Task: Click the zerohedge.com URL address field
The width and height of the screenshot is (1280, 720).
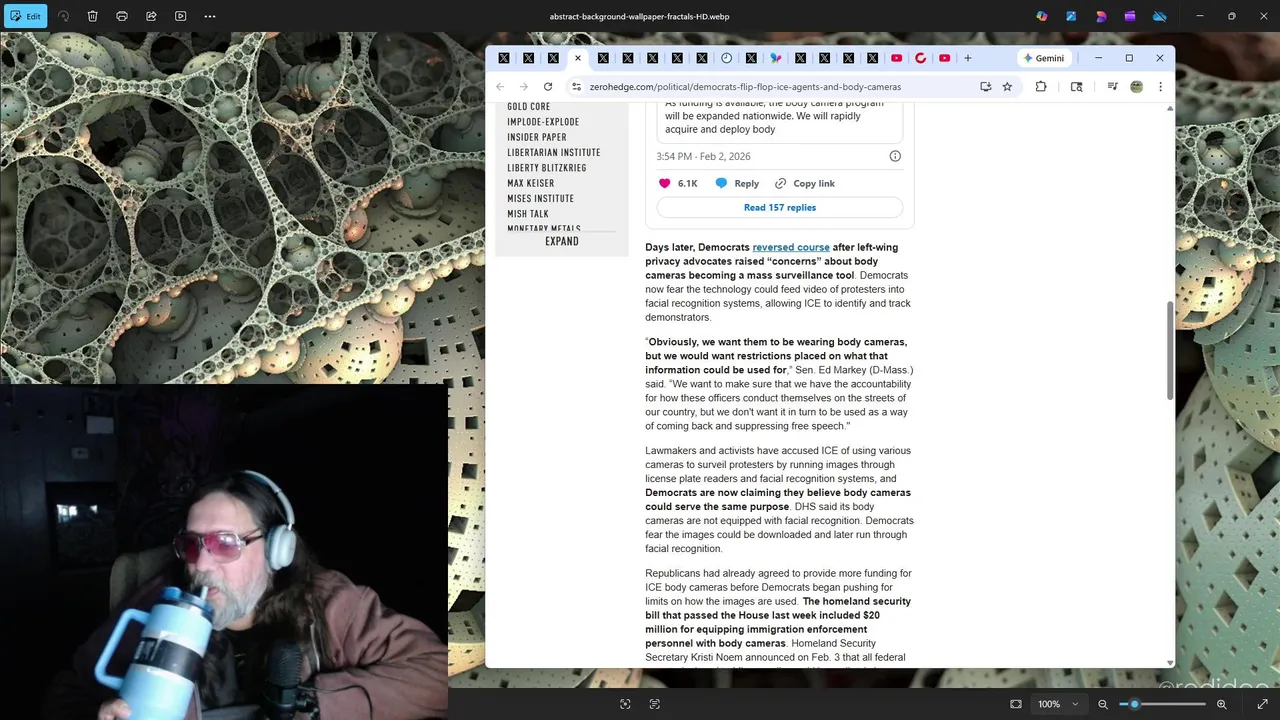Action: (x=745, y=87)
